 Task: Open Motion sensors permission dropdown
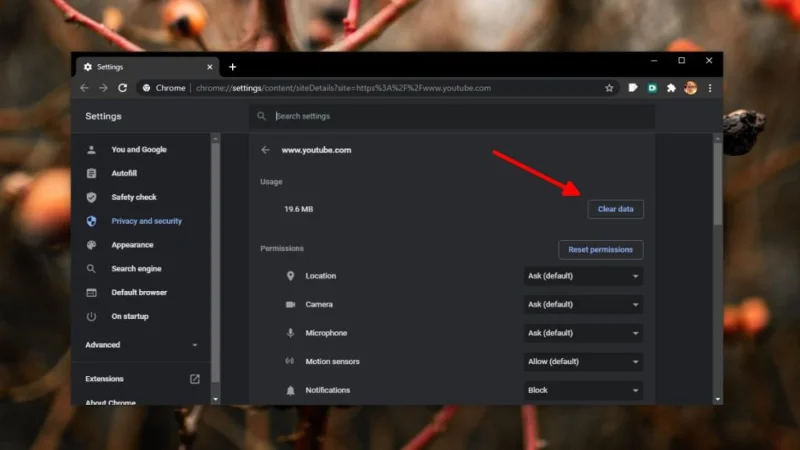coord(583,362)
